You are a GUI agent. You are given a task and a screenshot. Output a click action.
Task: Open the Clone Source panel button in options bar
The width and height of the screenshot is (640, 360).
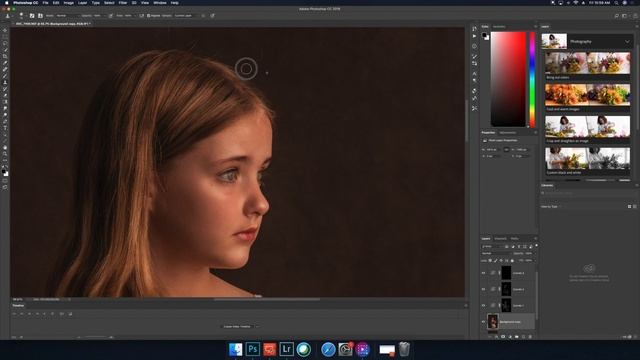point(40,16)
